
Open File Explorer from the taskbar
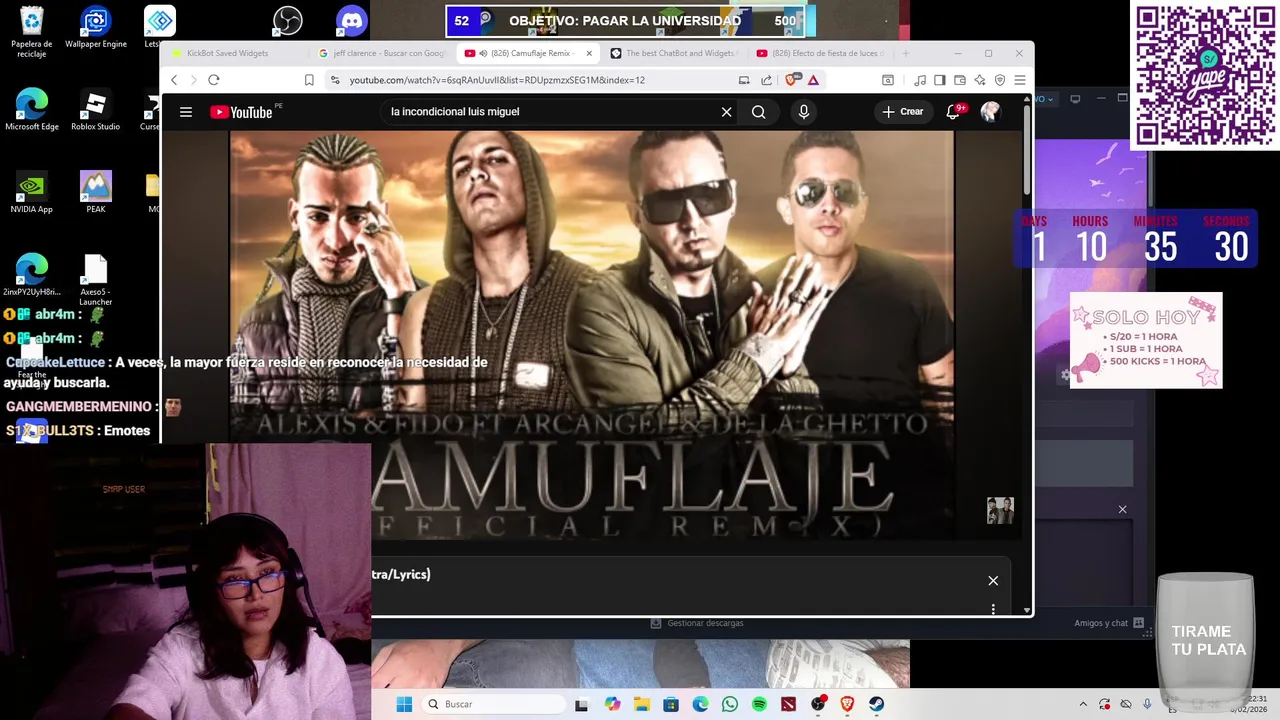(641, 704)
